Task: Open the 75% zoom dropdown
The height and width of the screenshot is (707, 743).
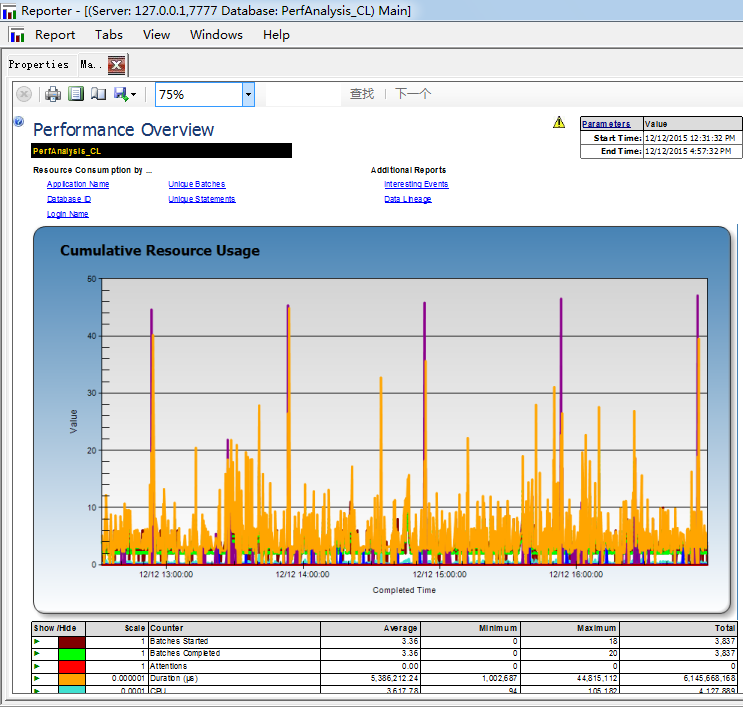Action: (248, 94)
